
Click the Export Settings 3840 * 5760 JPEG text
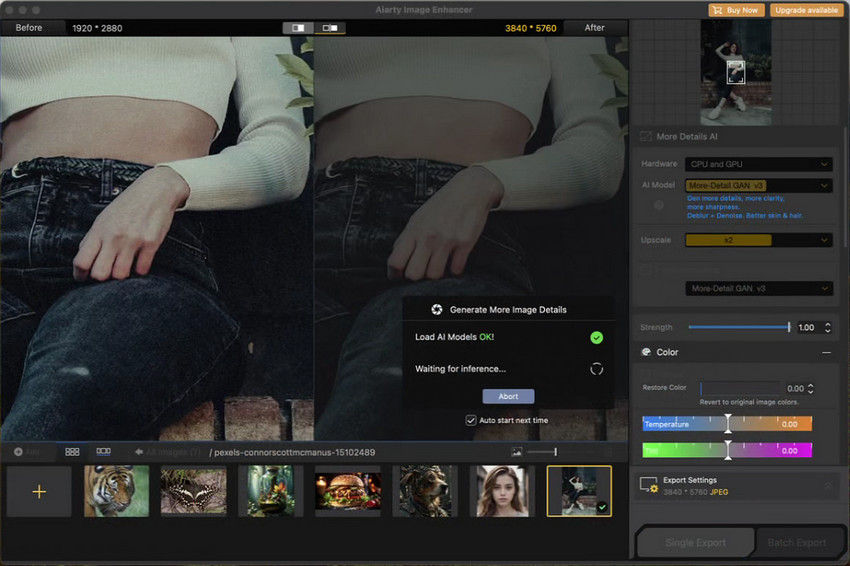(x=696, y=492)
